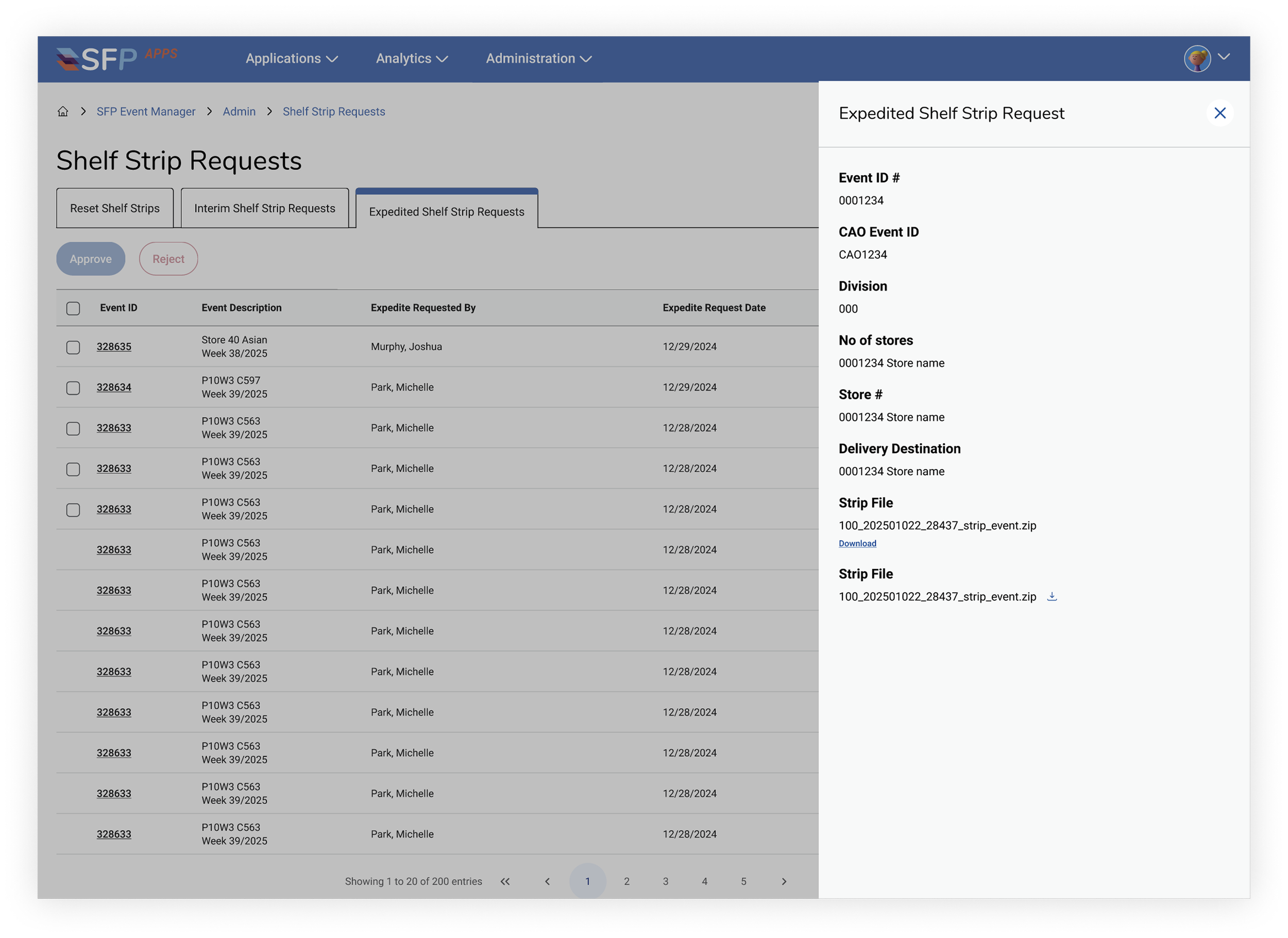Check the box for event 328634
This screenshot has width=1288, height=938.
73,388
